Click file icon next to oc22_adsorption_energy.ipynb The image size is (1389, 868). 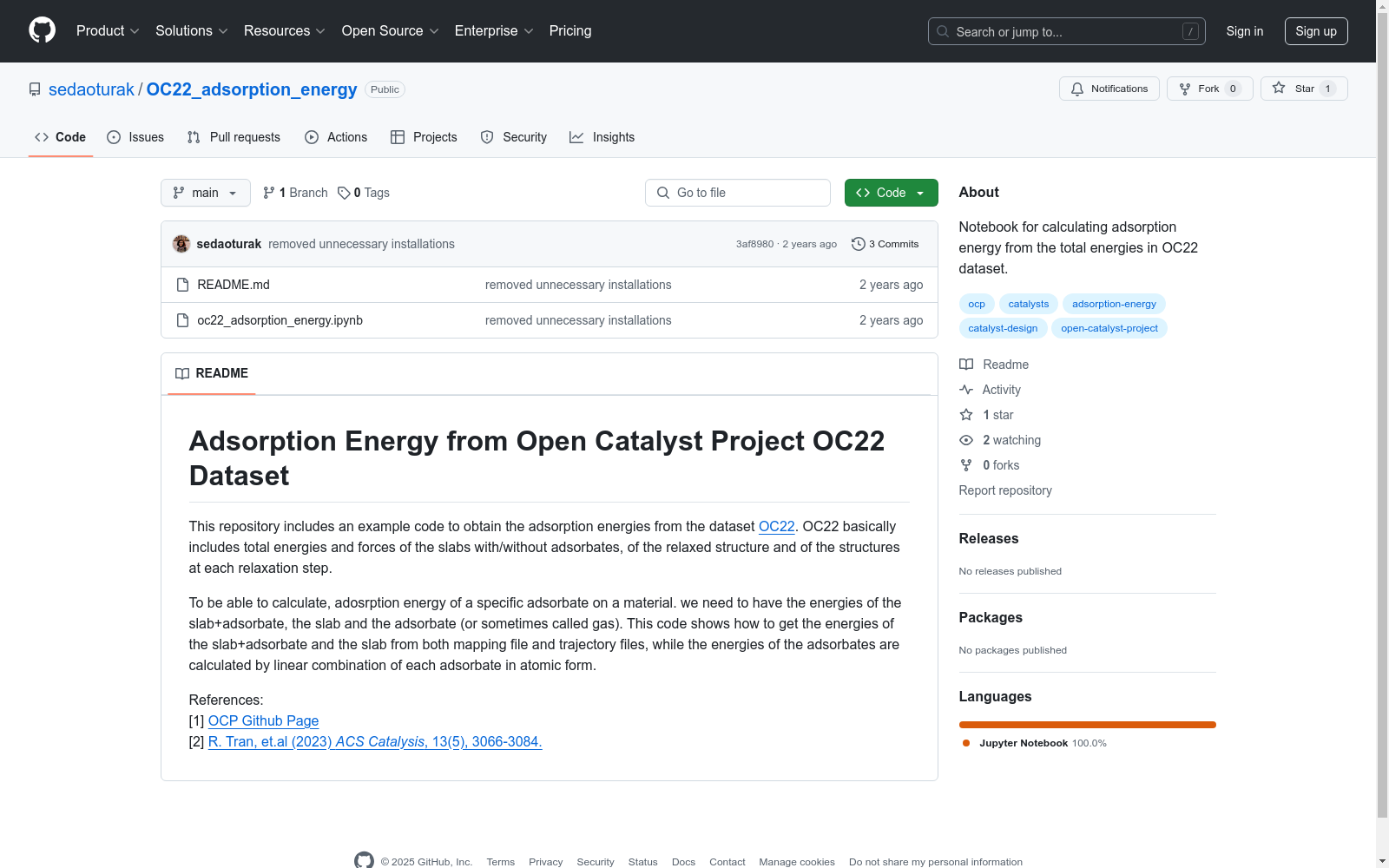tap(182, 320)
